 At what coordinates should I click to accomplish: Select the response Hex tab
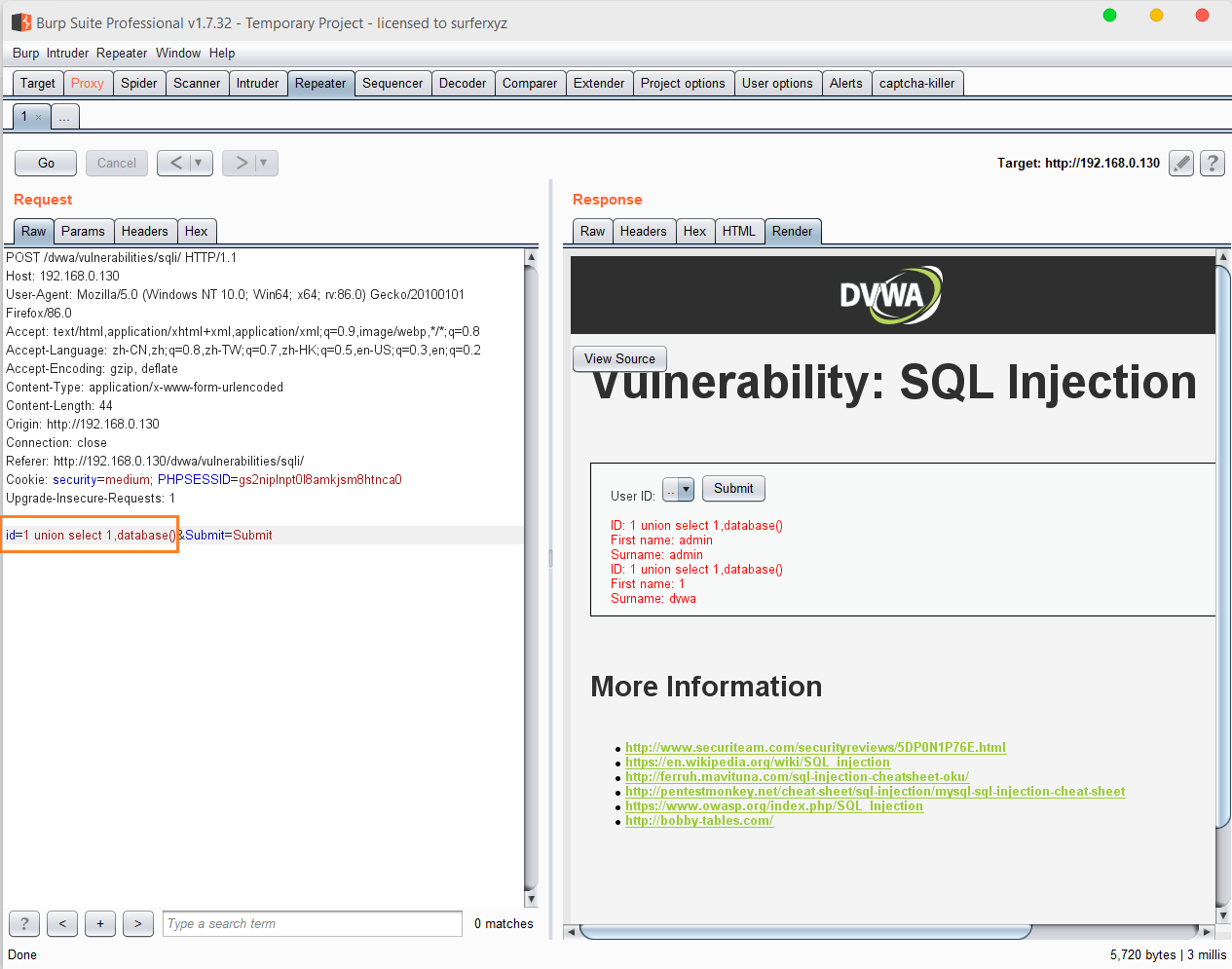point(695,232)
